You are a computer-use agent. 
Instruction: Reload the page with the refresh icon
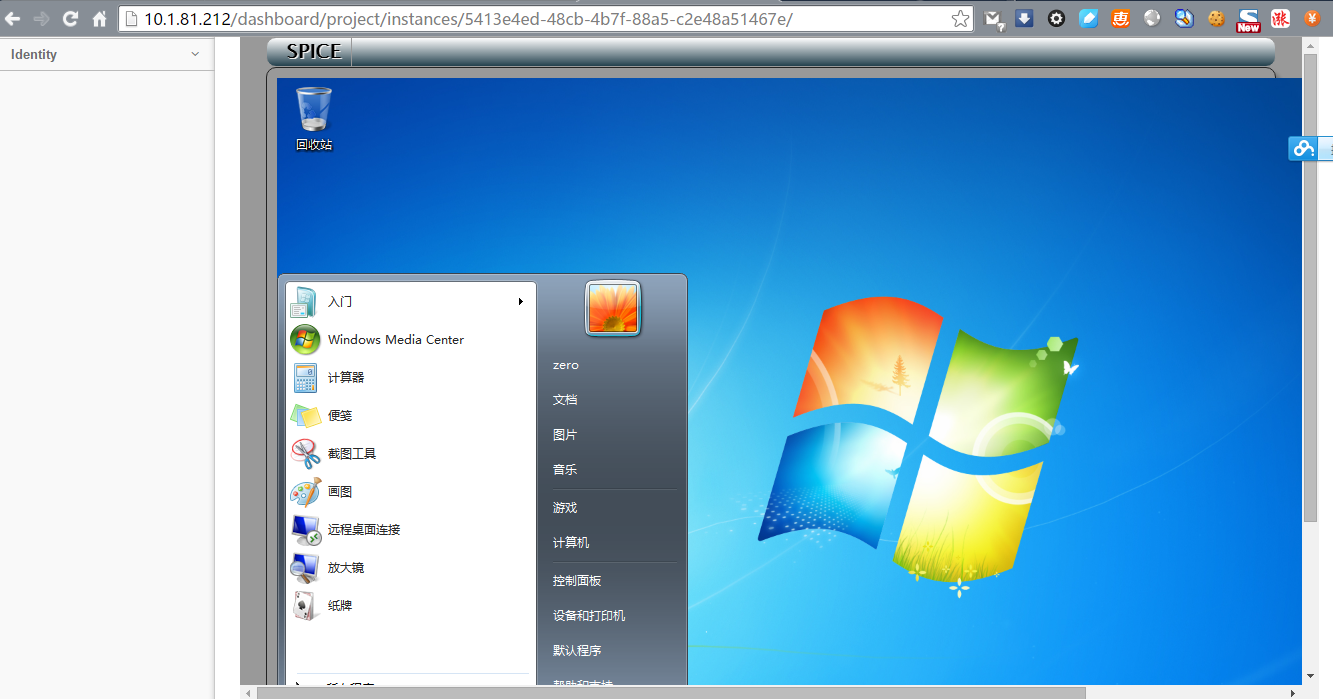[70, 19]
